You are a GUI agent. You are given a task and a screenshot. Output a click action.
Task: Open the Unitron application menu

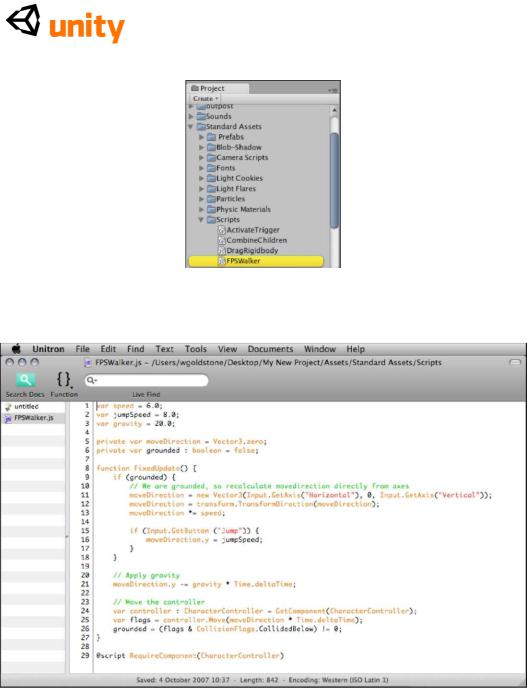(x=48, y=349)
